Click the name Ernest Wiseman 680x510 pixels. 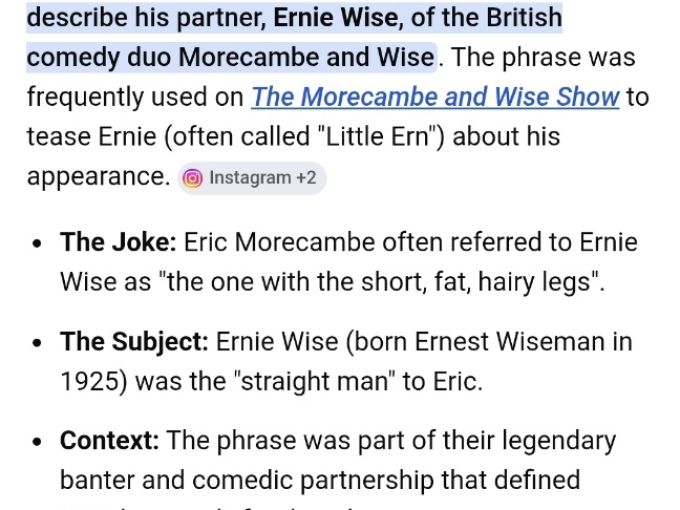click(525, 342)
